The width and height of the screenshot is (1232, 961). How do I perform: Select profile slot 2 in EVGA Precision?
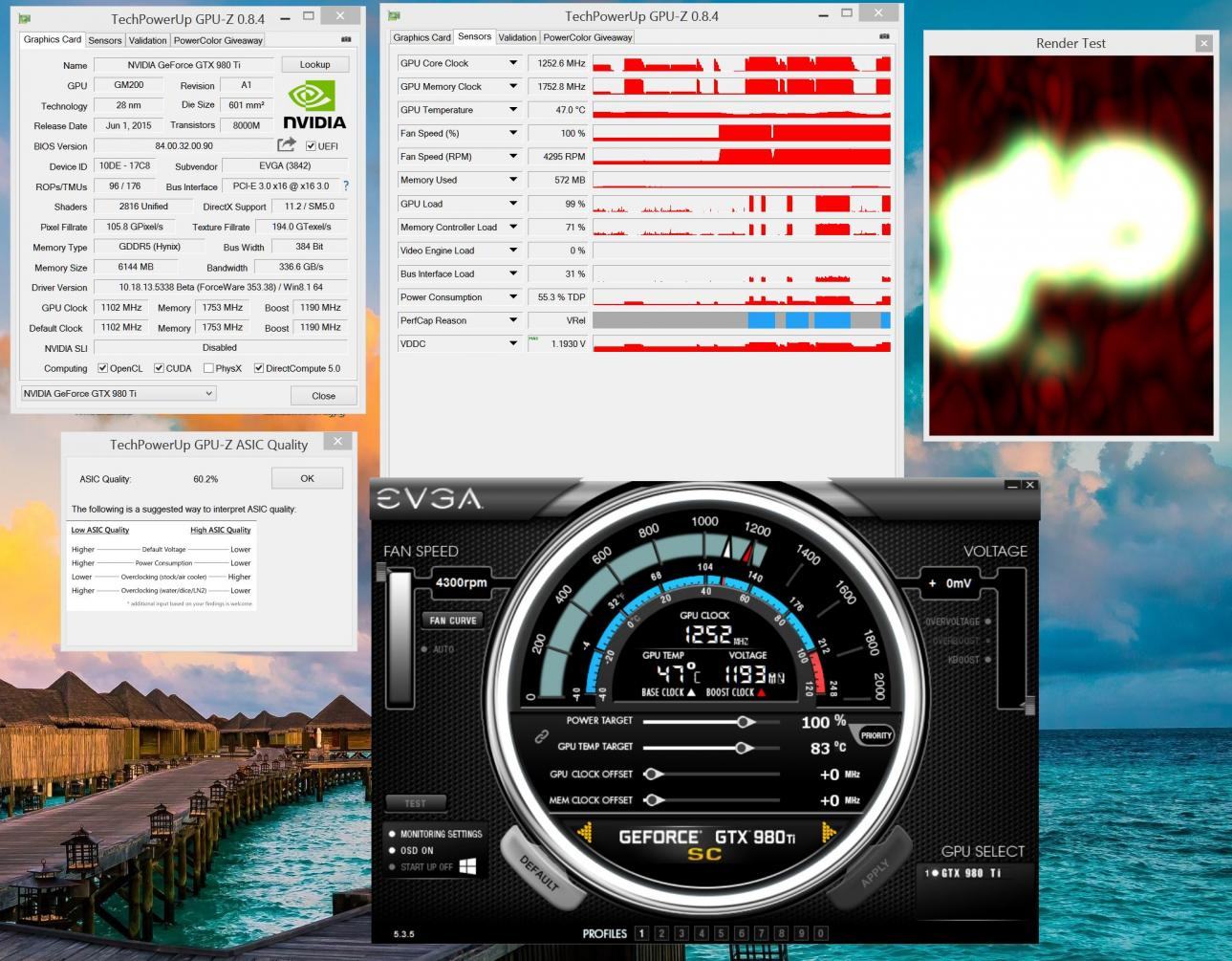click(x=661, y=933)
